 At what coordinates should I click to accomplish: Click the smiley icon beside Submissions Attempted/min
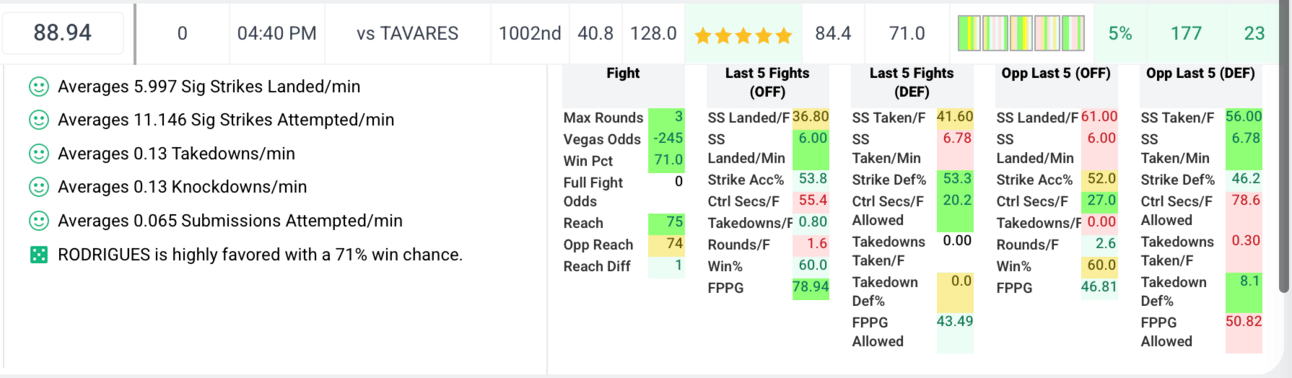(x=38, y=221)
